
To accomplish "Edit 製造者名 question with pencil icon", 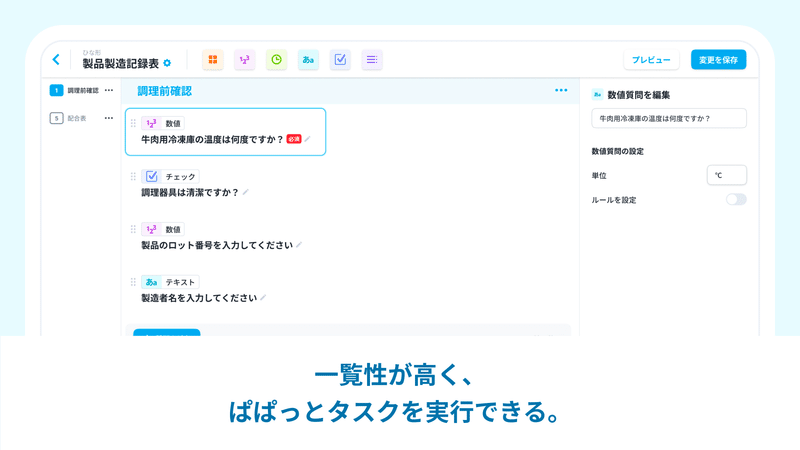I will click(x=263, y=297).
